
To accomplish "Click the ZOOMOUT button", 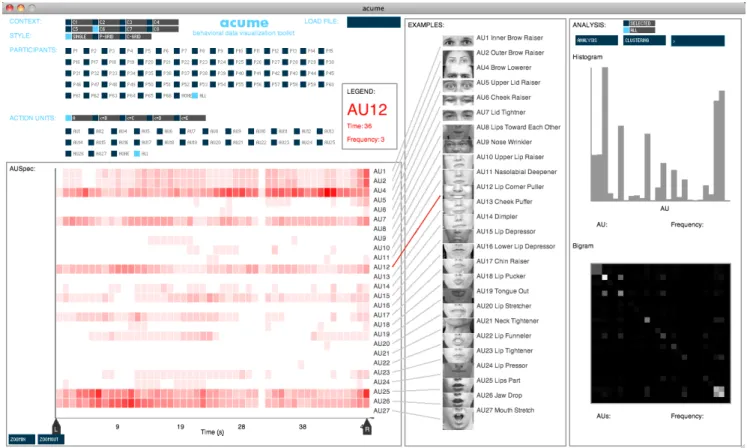I will [x=51, y=439].
